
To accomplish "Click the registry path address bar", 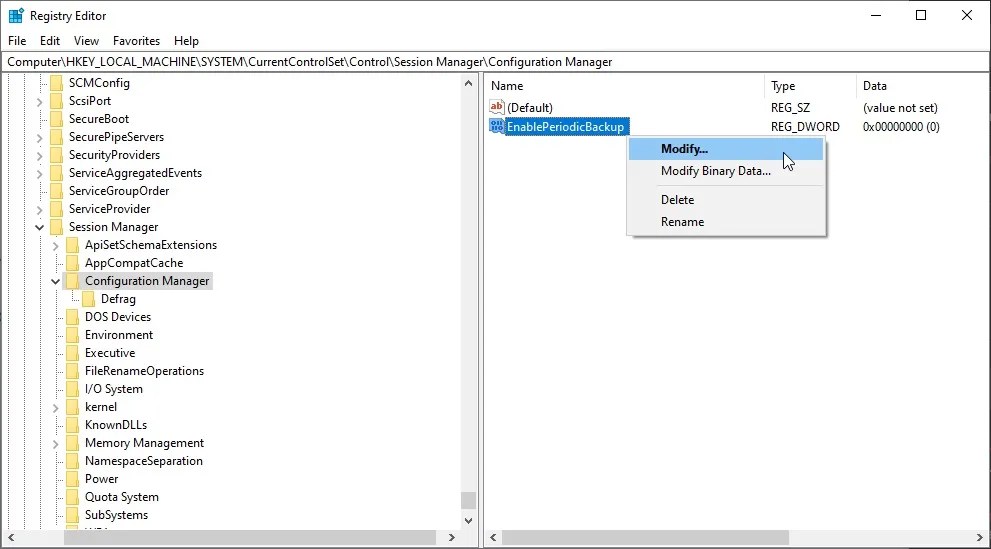I will [x=494, y=62].
